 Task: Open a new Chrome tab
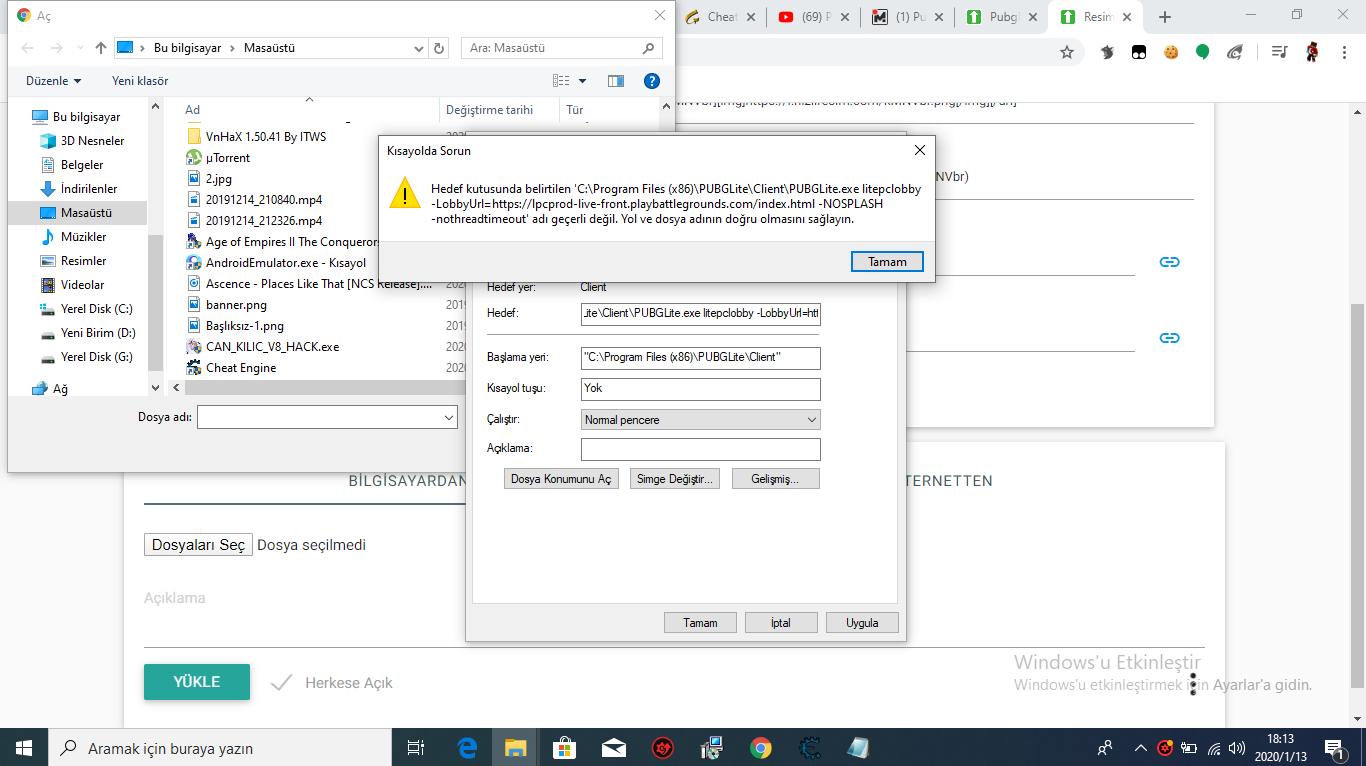(x=1164, y=17)
